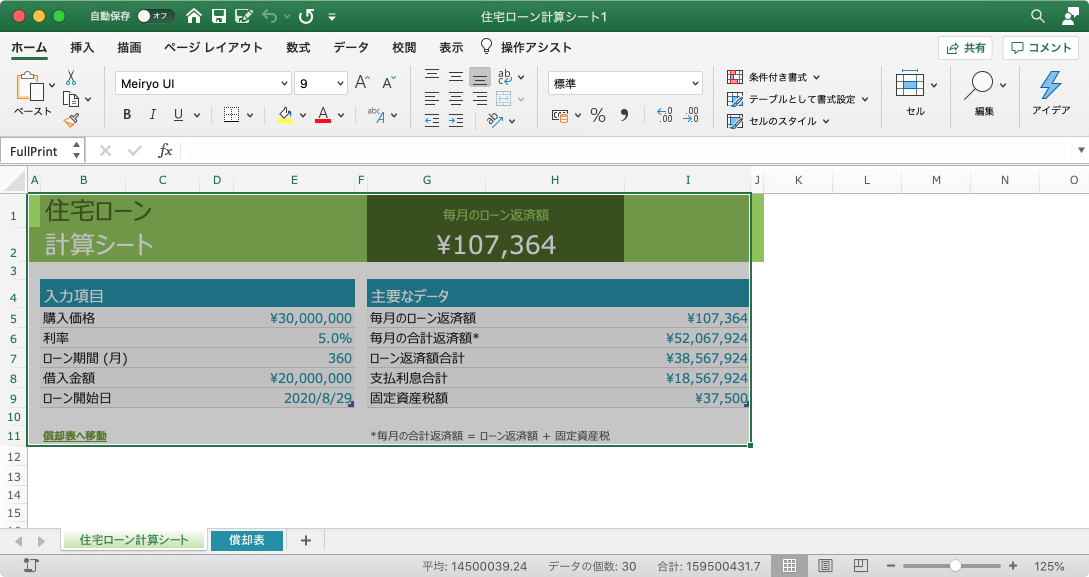Image resolution: width=1089 pixels, height=577 pixels.
Task: Click increase decimal icon
Action: [x=665, y=115]
